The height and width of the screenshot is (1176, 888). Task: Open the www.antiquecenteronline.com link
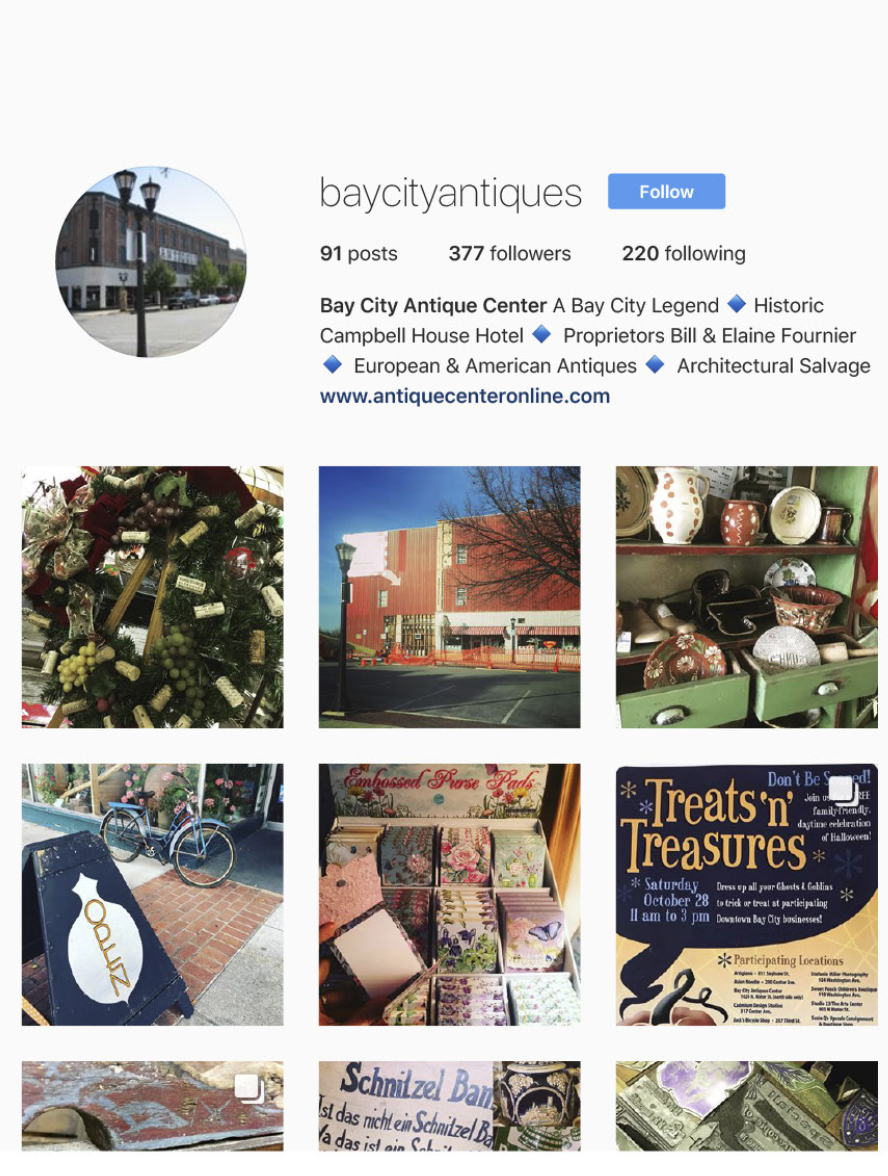click(464, 395)
